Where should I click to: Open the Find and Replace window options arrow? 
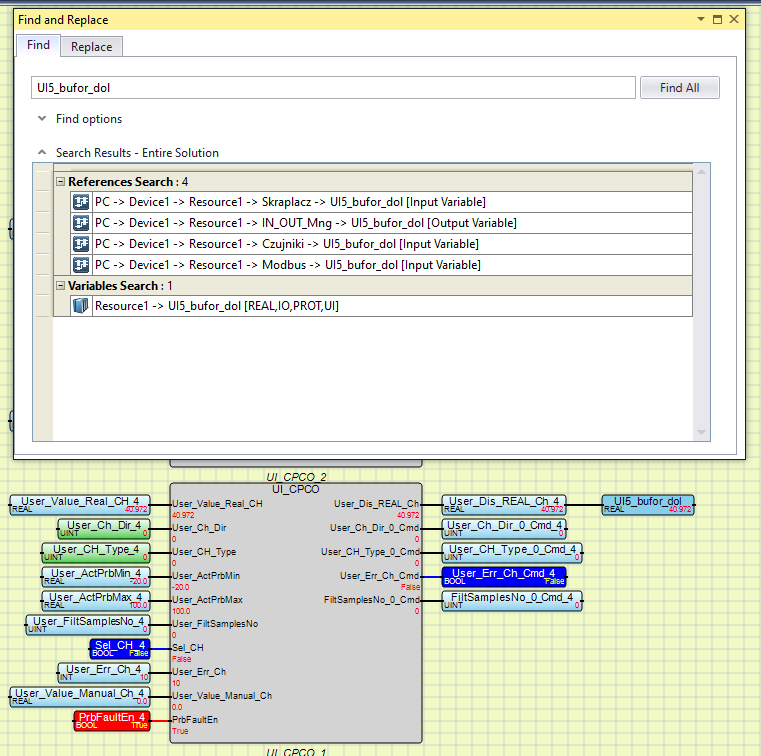point(700,19)
